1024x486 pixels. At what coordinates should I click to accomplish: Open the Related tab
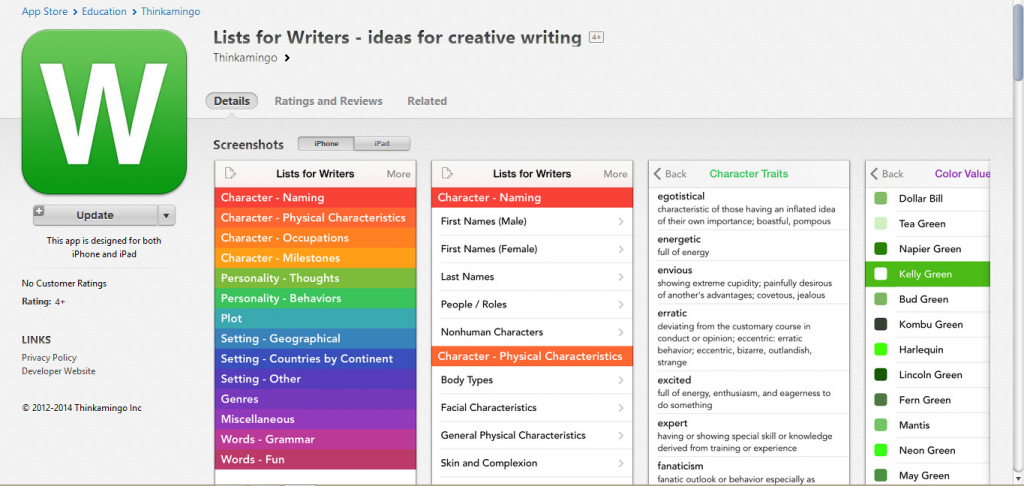click(x=427, y=101)
